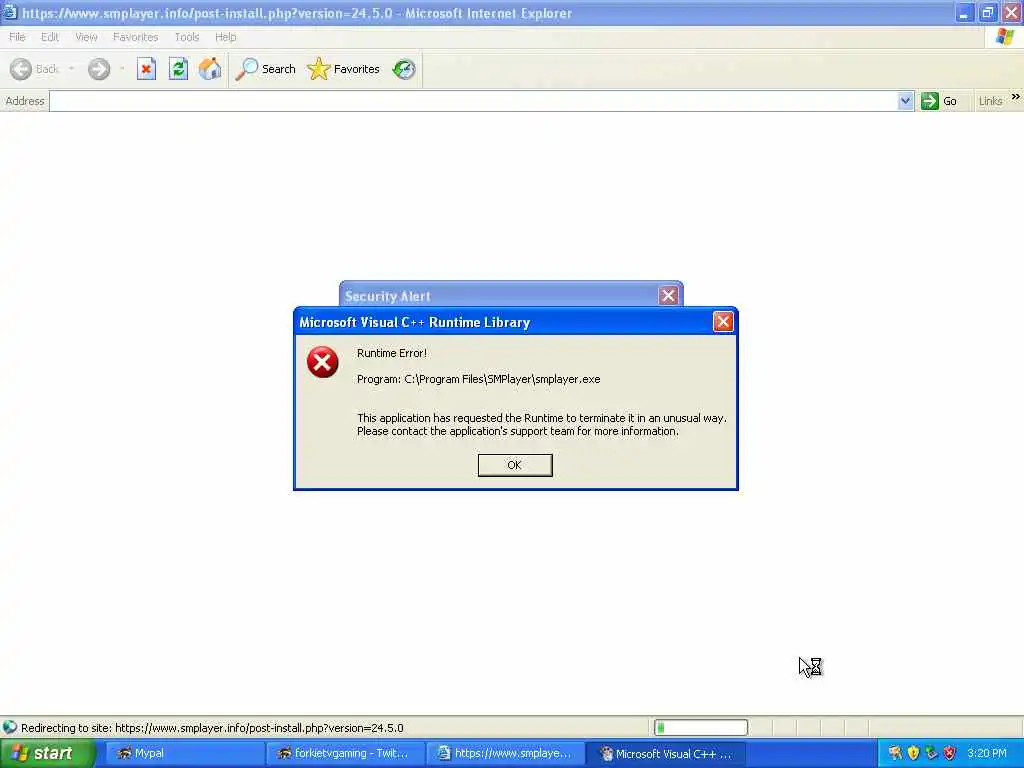Click the 3:20 PM system clock
The height and width of the screenshot is (768, 1024).
[987, 754]
